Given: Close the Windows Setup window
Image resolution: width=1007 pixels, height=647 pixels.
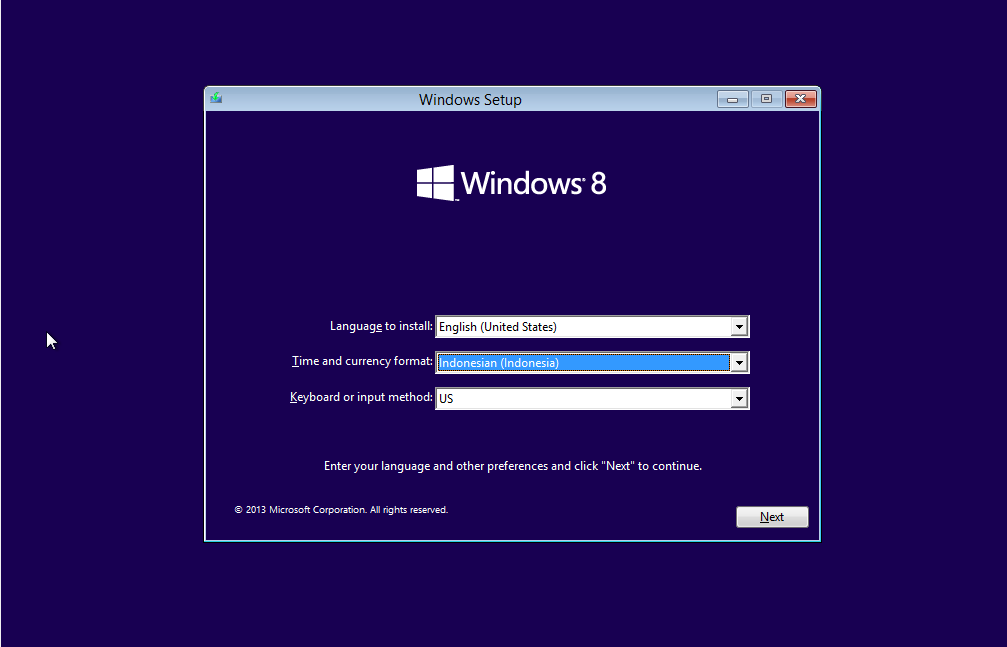Looking at the screenshot, I should [801, 99].
